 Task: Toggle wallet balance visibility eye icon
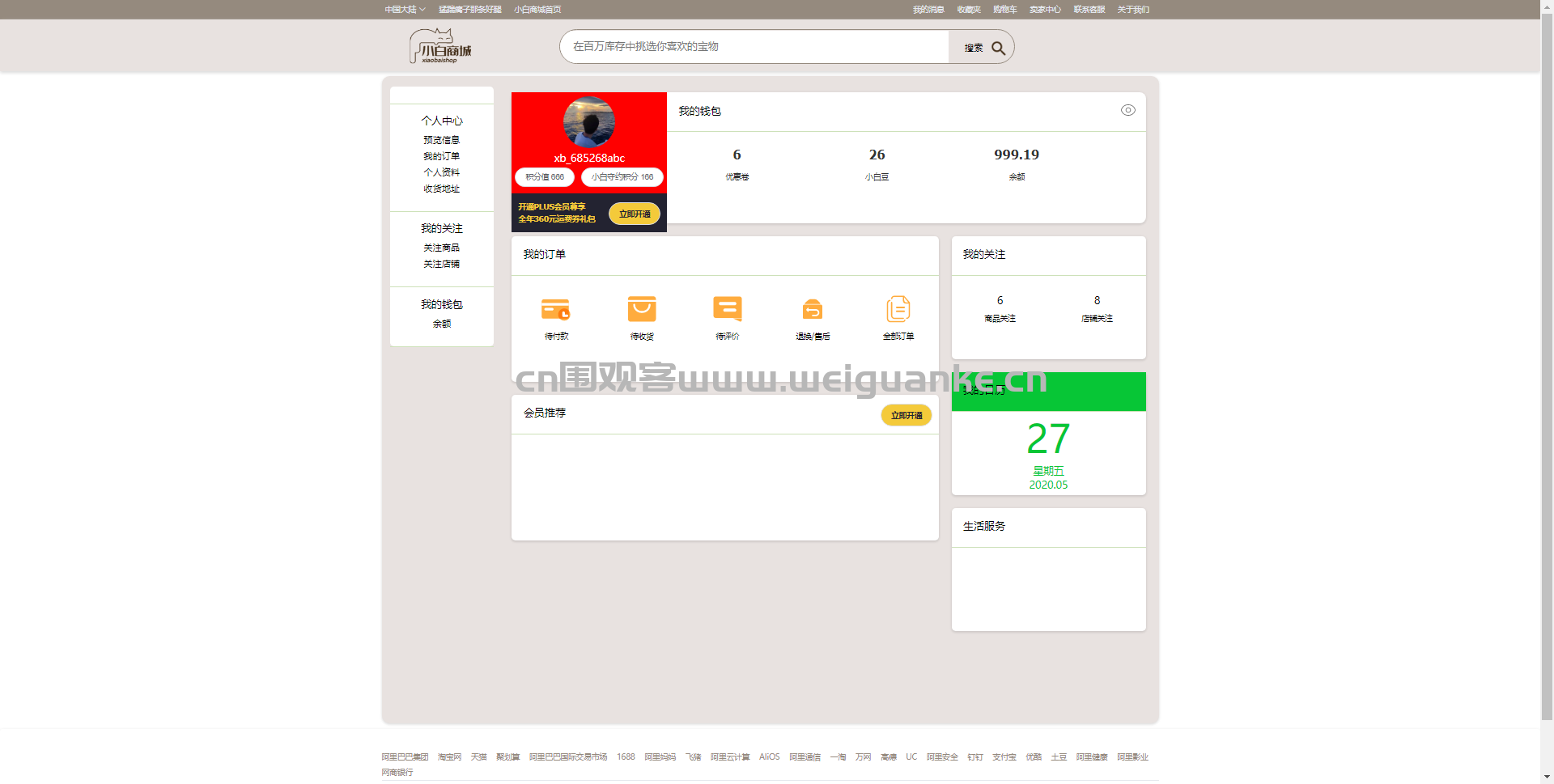[x=1128, y=110]
